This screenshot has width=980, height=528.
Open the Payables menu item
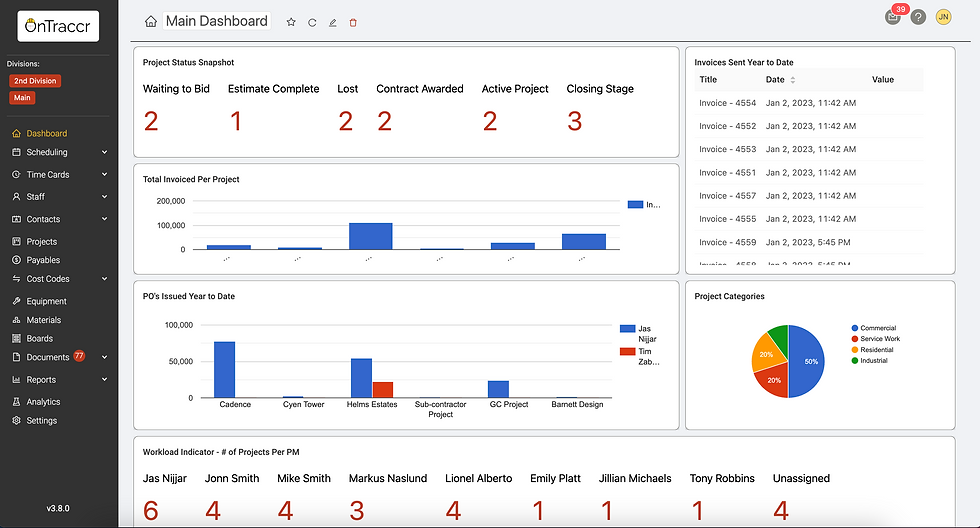click(43, 261)
